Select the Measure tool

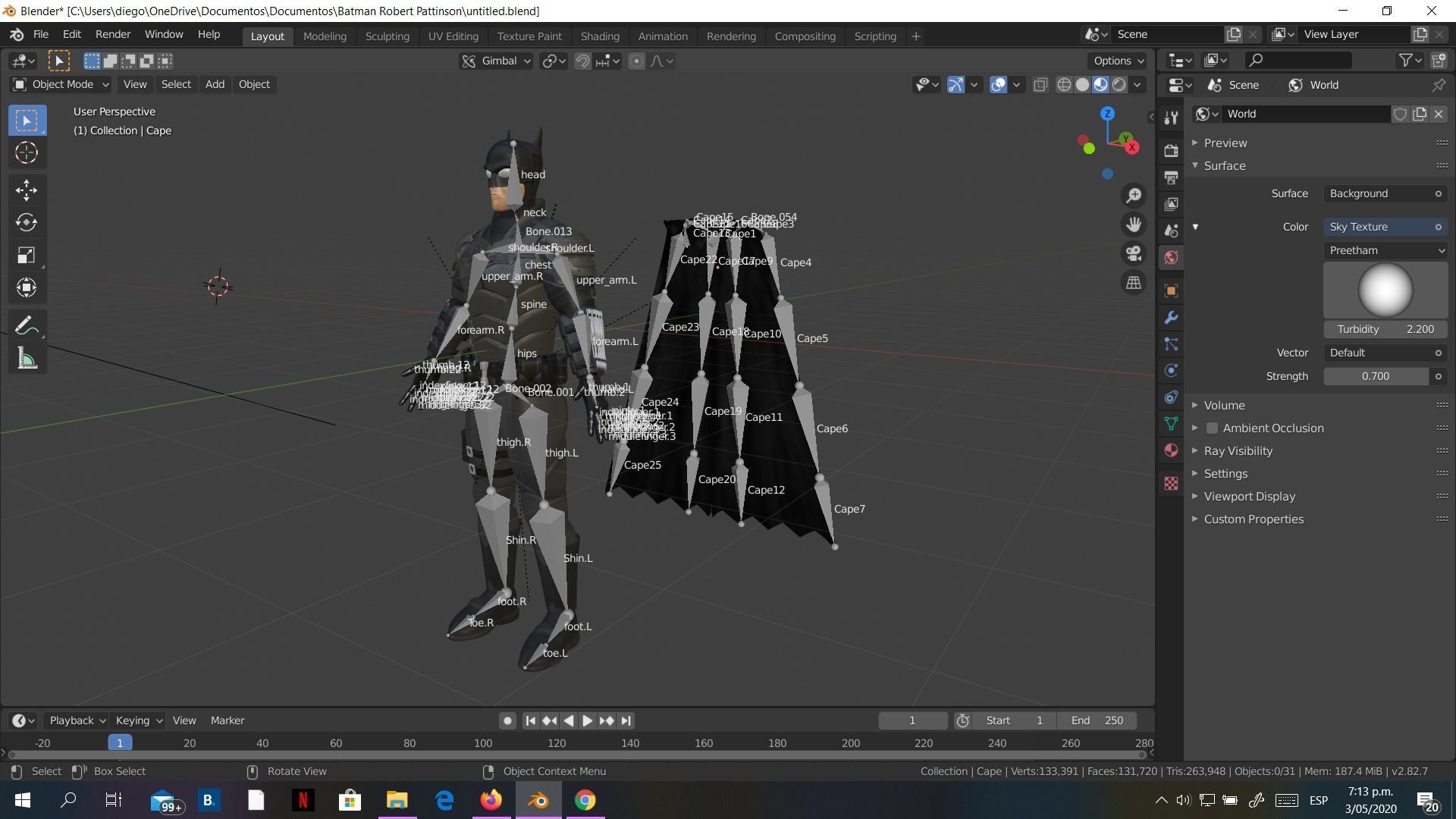click(x=27, y=359)
